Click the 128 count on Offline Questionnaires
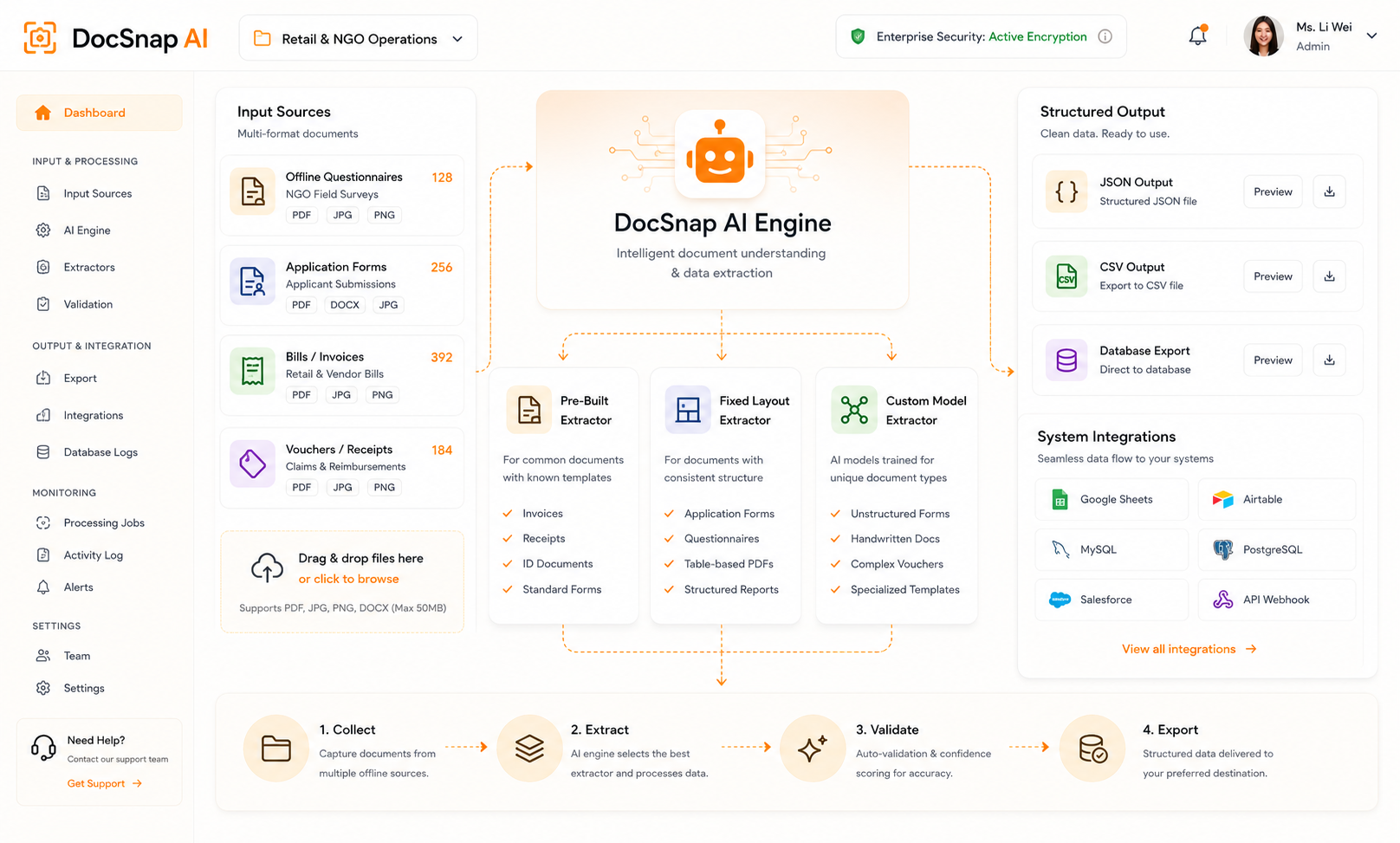 pos(442,178)
